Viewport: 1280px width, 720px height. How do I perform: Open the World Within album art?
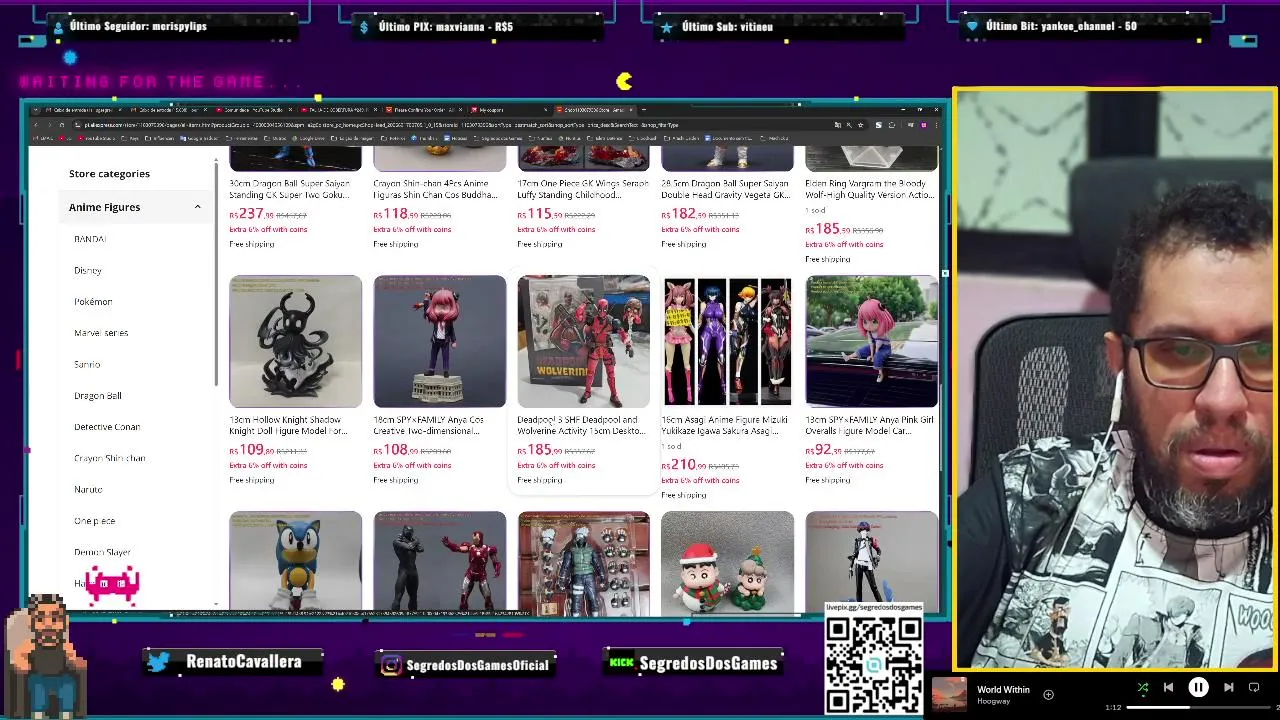[x=949, y=695]
